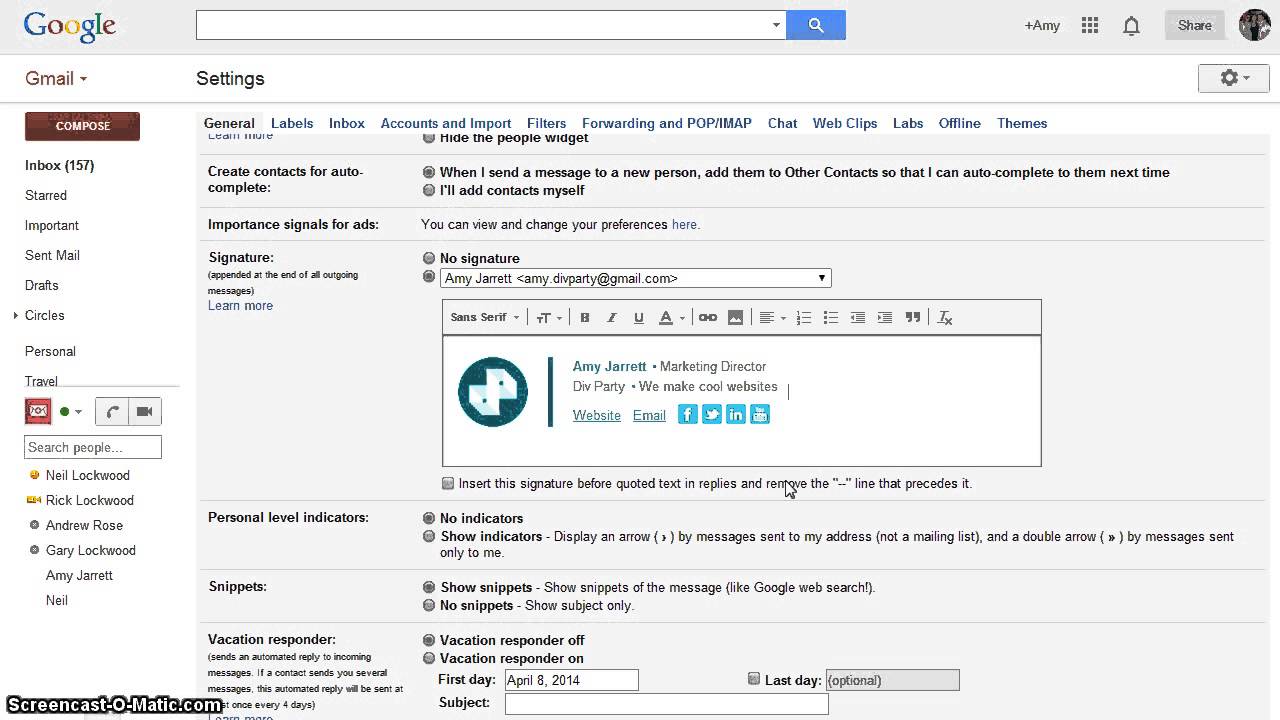Select the No signature option

coord(429,258)
